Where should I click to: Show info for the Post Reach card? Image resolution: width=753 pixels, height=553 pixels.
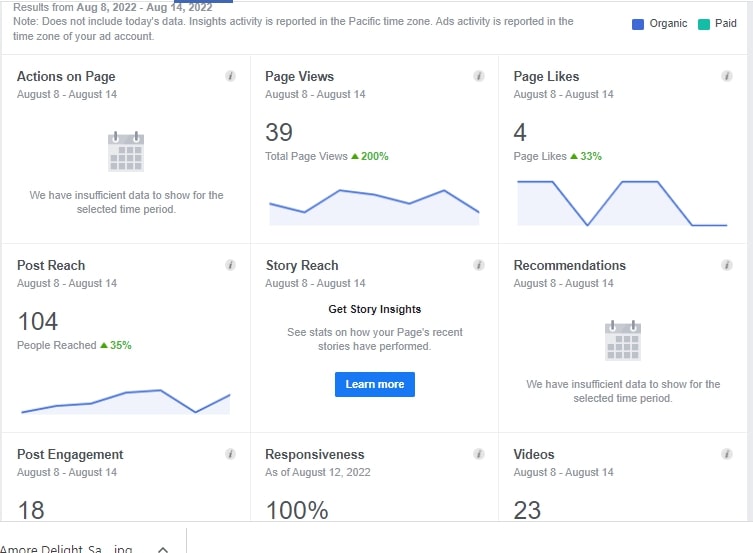(230, 265)
